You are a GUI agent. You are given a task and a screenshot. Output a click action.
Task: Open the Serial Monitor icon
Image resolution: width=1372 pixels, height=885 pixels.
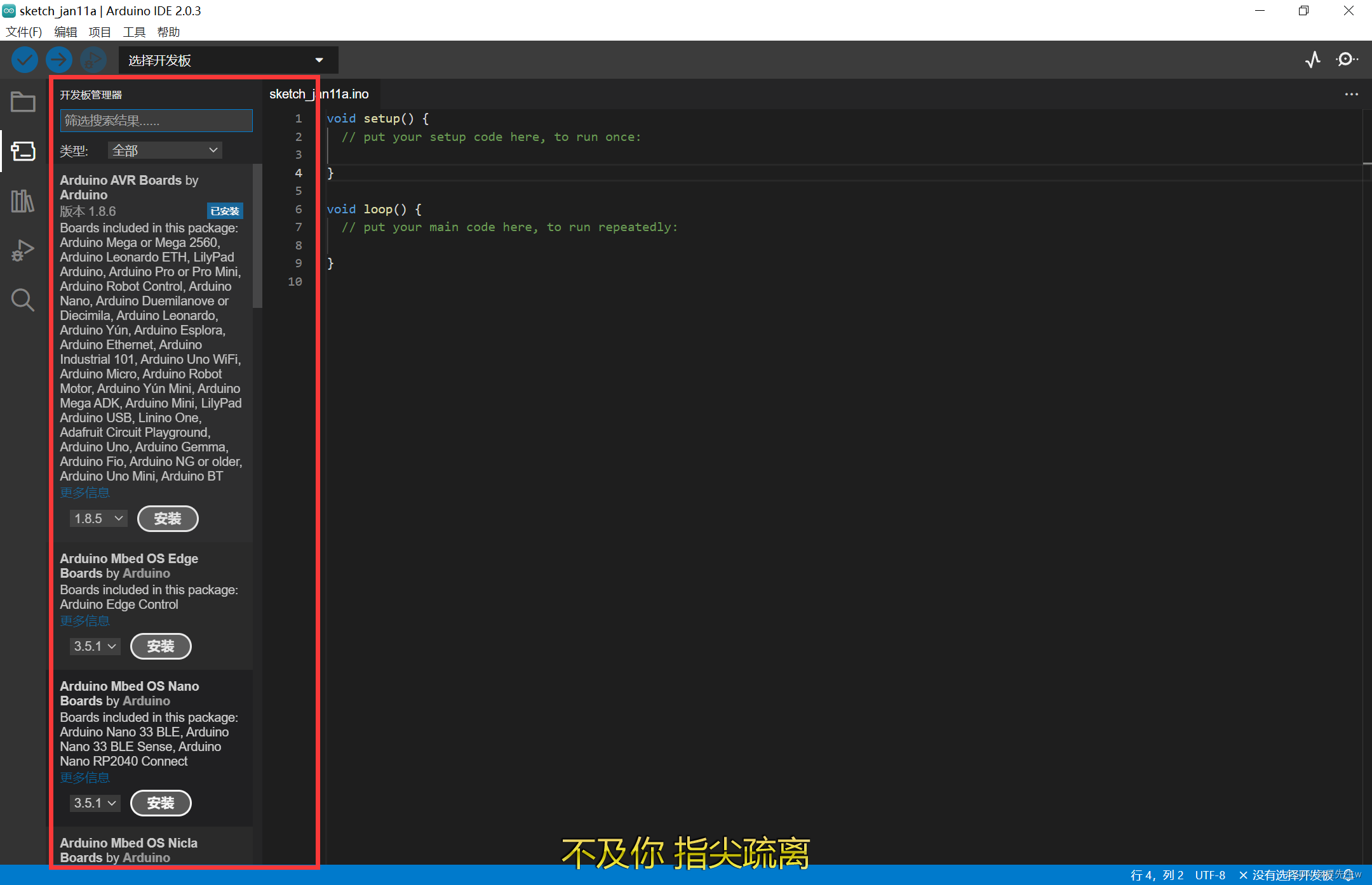pyautogui.click(x=1347, y=60)
